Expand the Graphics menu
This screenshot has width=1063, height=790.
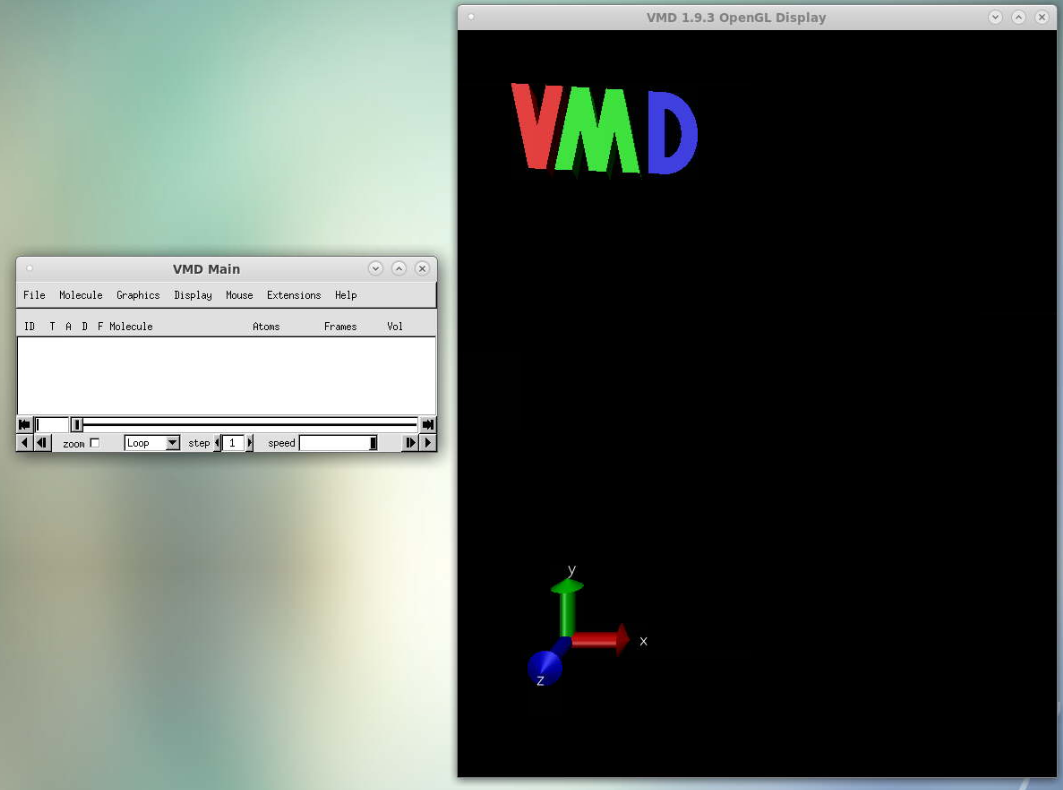138,295
